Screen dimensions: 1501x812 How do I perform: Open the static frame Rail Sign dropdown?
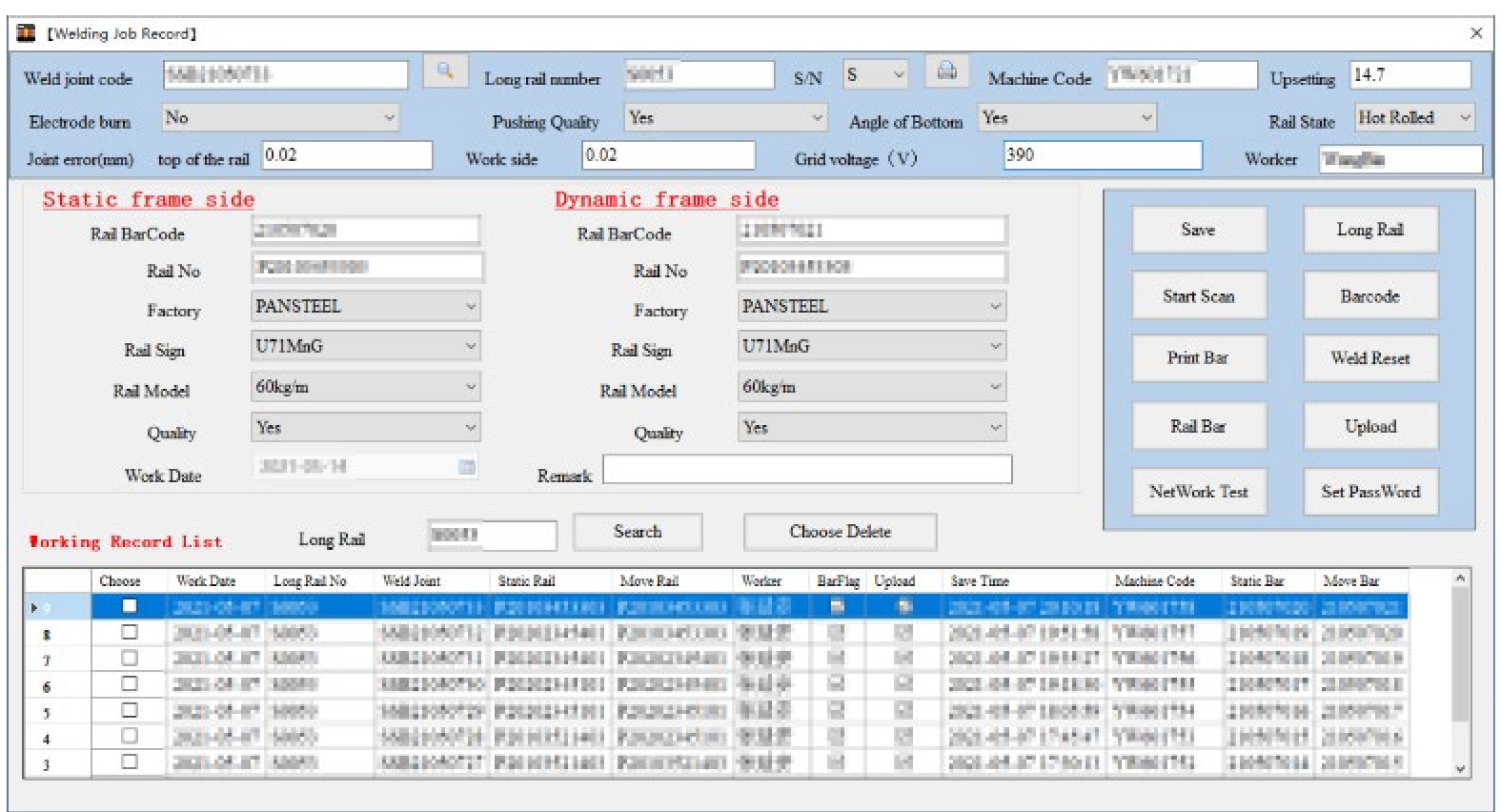(x=470, y=346)
